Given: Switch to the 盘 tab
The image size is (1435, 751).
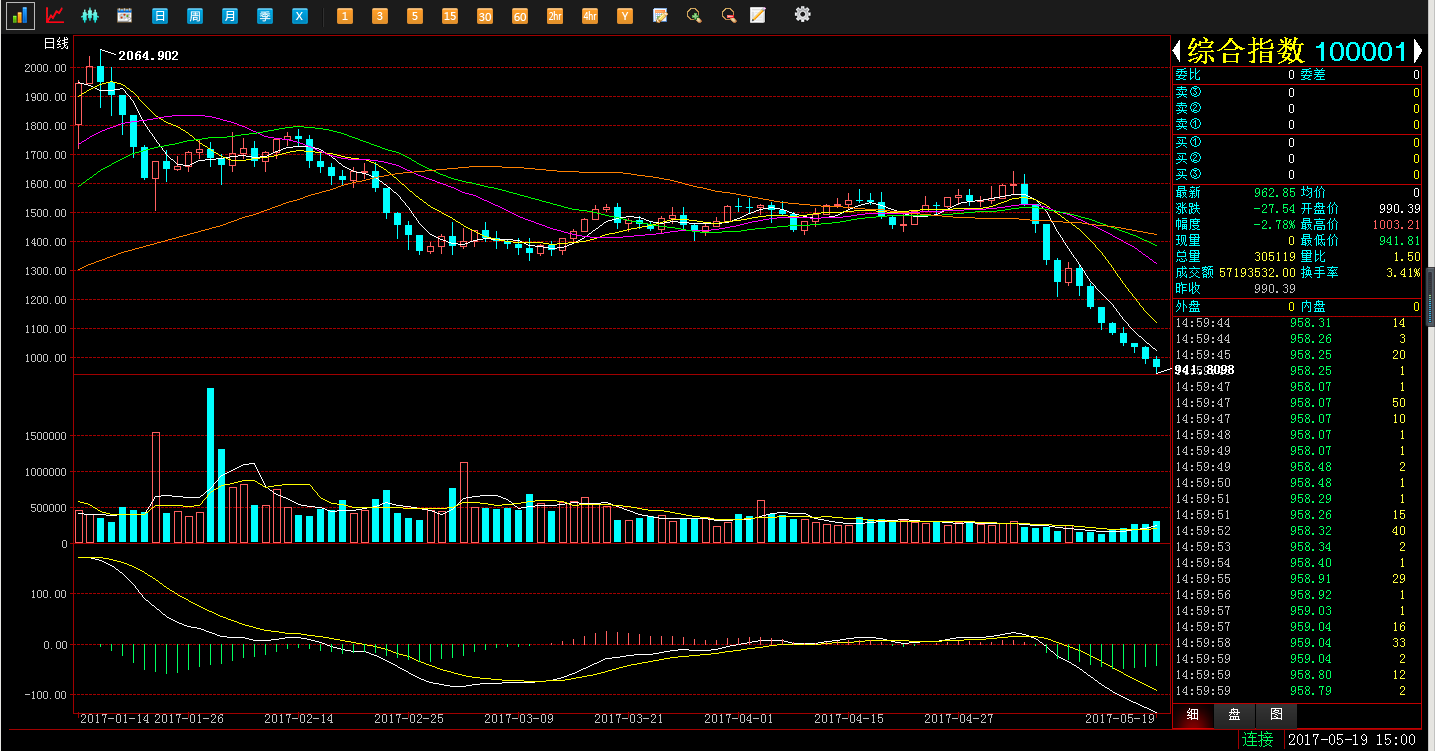Looking at the screenshot, I should point(1234,715).
